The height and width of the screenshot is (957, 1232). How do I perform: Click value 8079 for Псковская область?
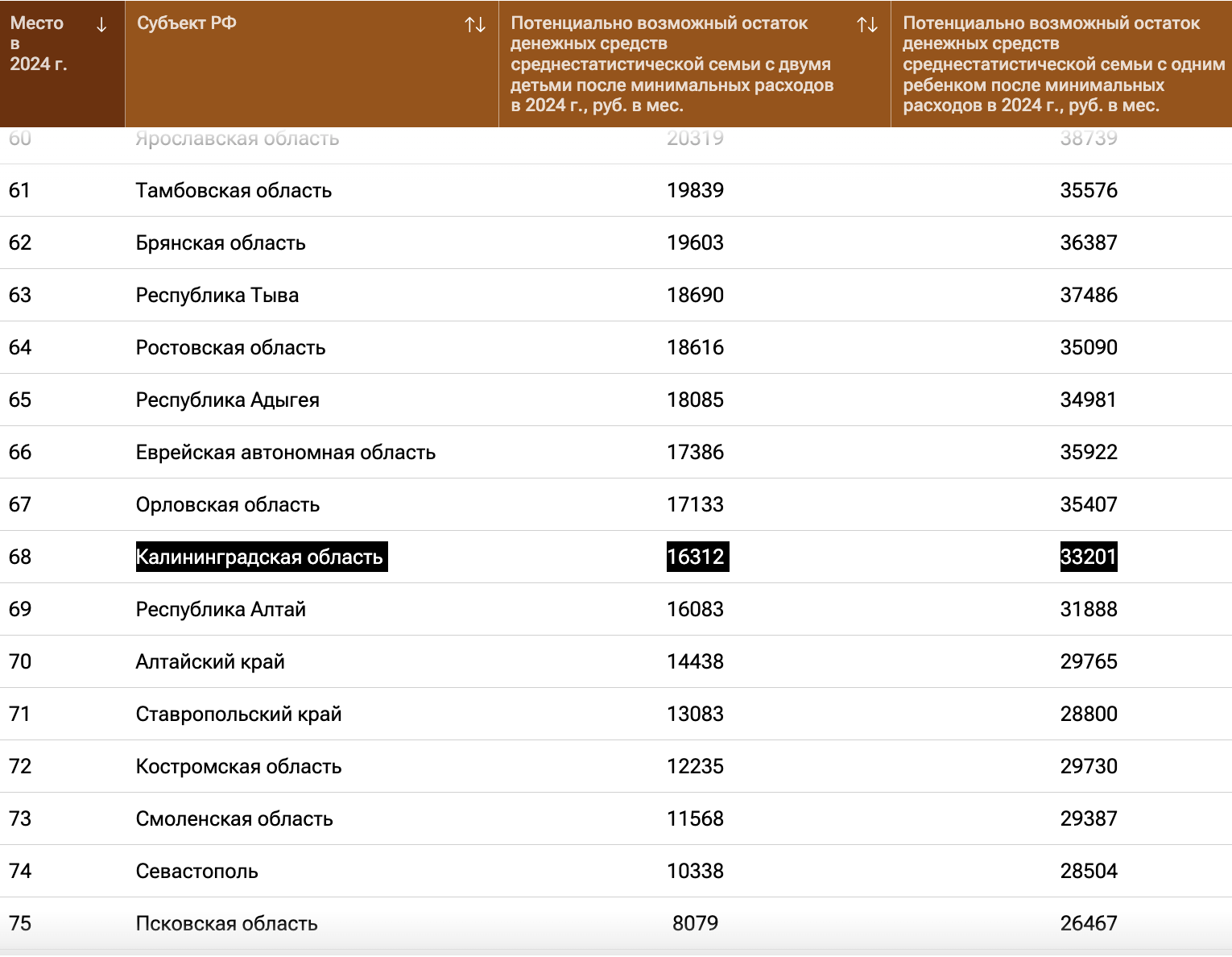click(696, 923)
